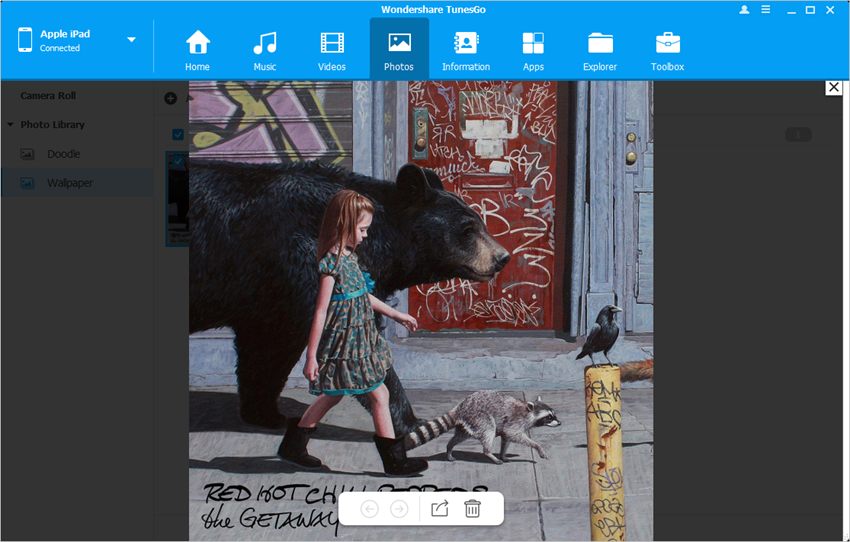Select the Photos tab

[x=399, y=50]
